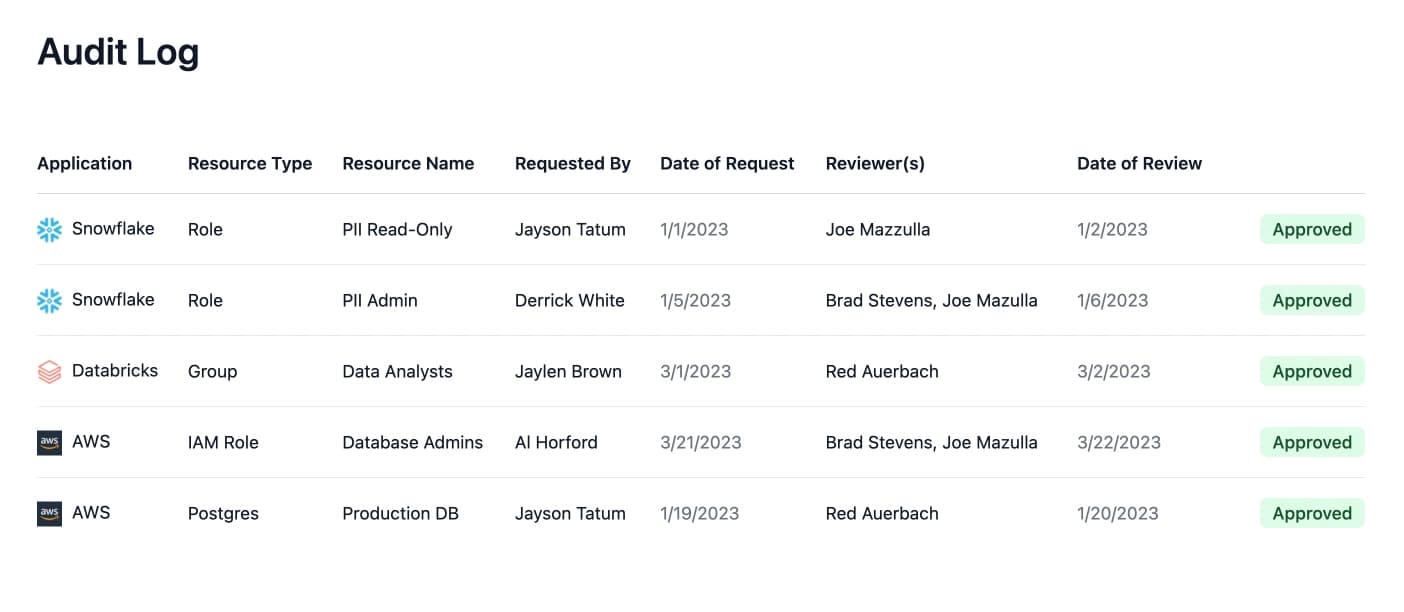The image size is (1404, 612).
Task: Click the Approved badge for Data Analysts
Action: click(1311, 372)
